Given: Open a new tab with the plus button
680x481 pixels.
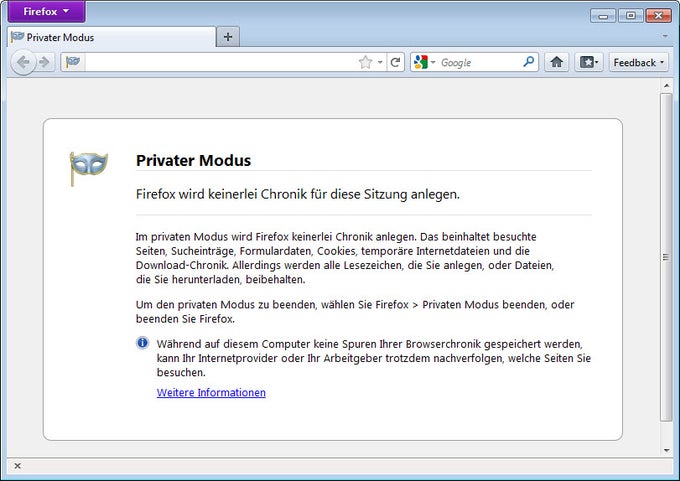Looking at the screenshot, I should [228, 37].
